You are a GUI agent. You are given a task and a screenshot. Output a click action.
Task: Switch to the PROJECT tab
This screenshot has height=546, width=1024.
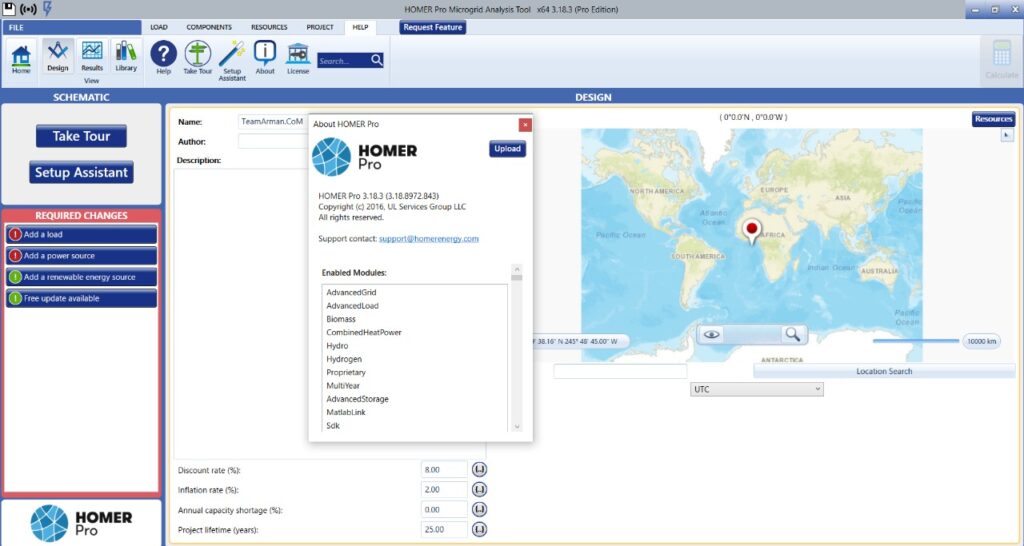pos(320,27)
